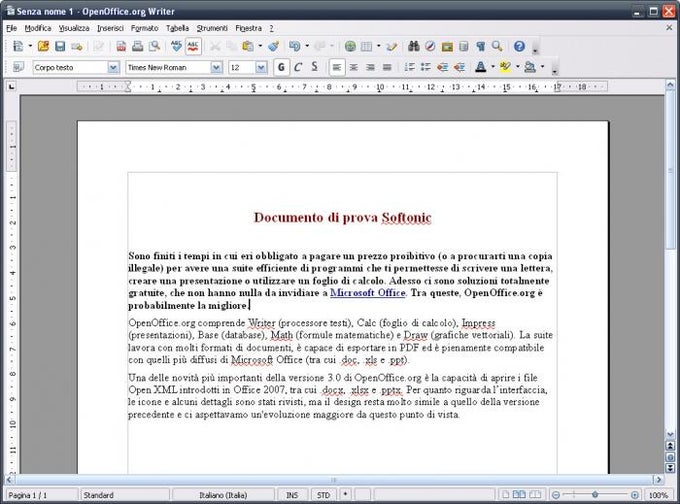Insert a table using the Table icon
This screenshot has width=680, height=504.
click(x=366, y=46)
